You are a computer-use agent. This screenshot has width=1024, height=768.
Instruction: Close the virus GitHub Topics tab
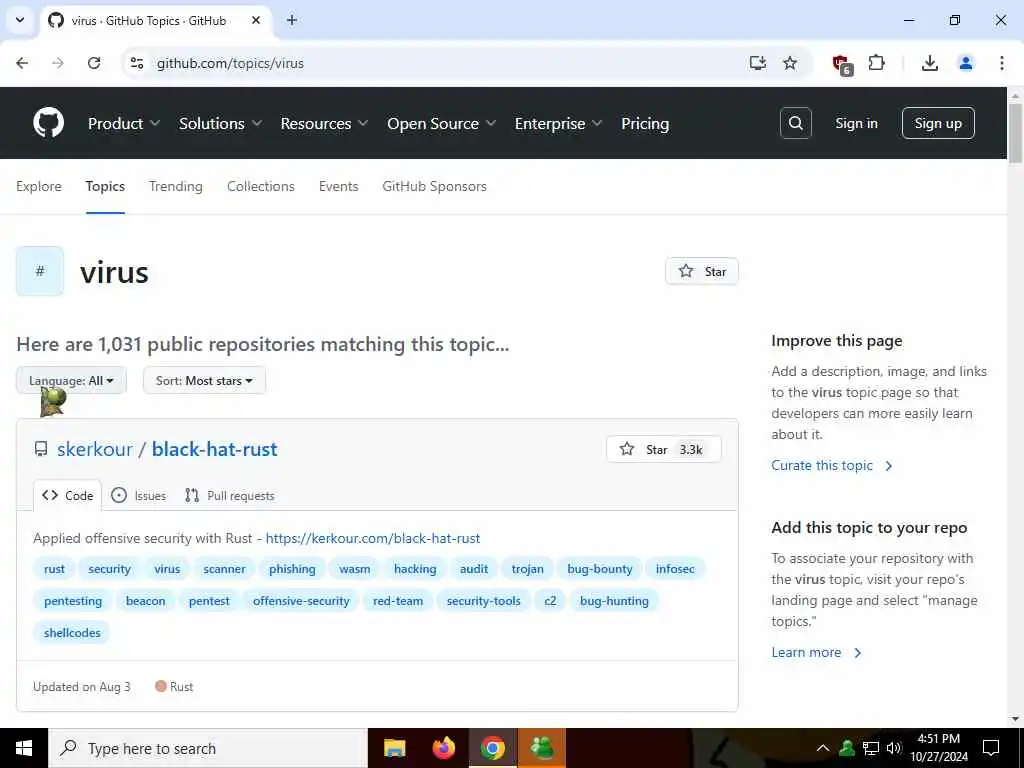(256, 20)
